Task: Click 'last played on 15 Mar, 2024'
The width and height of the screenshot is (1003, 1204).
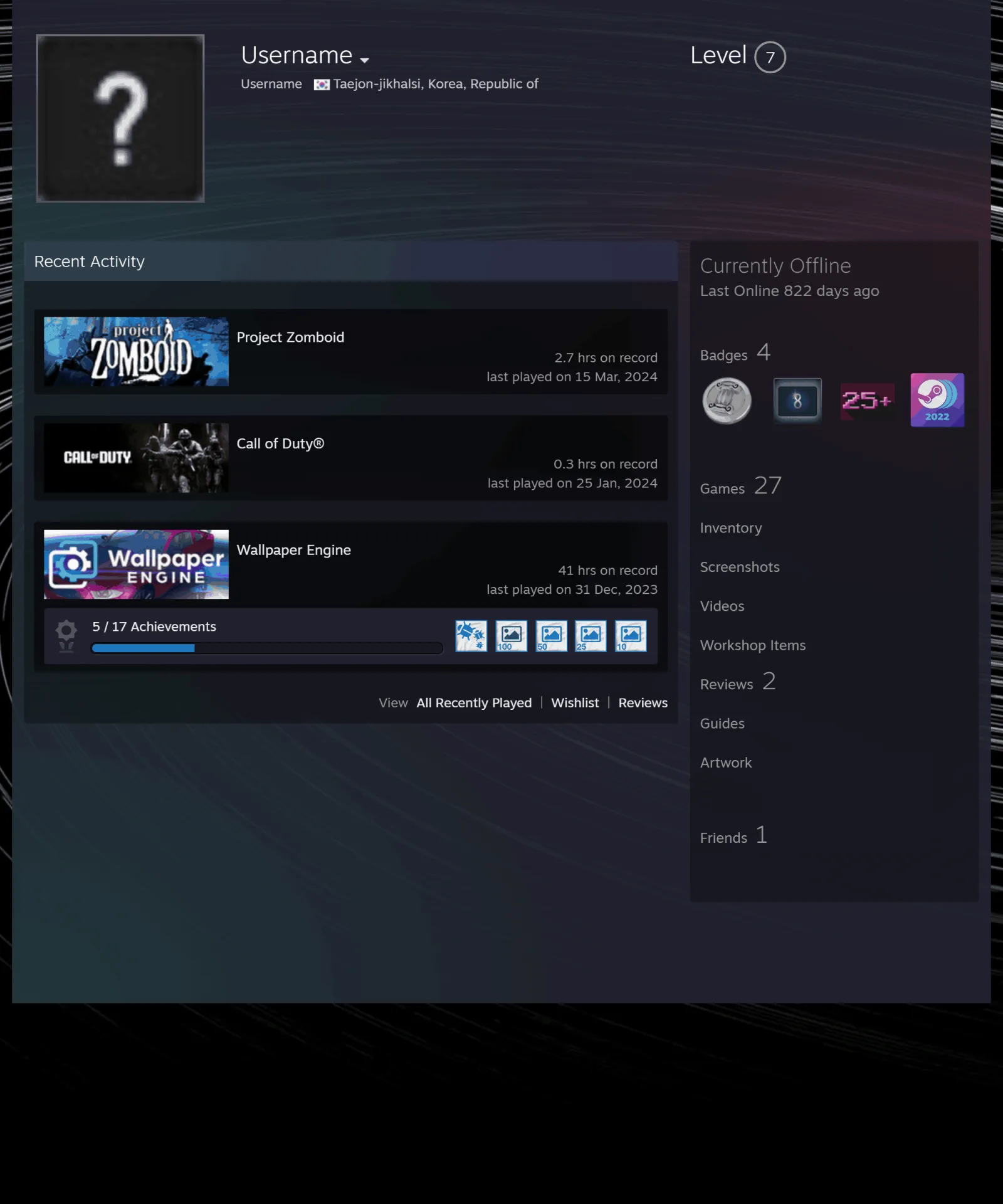Action: 572,377
